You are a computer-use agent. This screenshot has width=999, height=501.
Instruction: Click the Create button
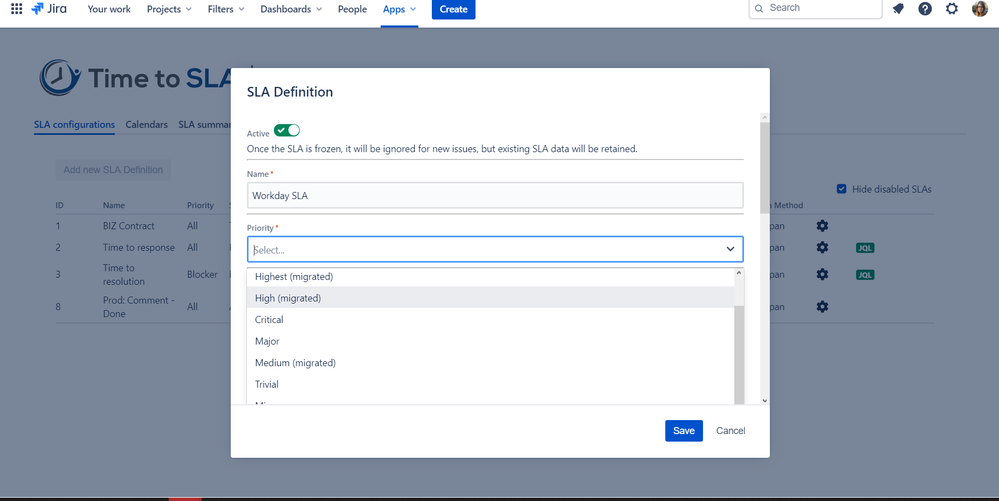point(454,9)
